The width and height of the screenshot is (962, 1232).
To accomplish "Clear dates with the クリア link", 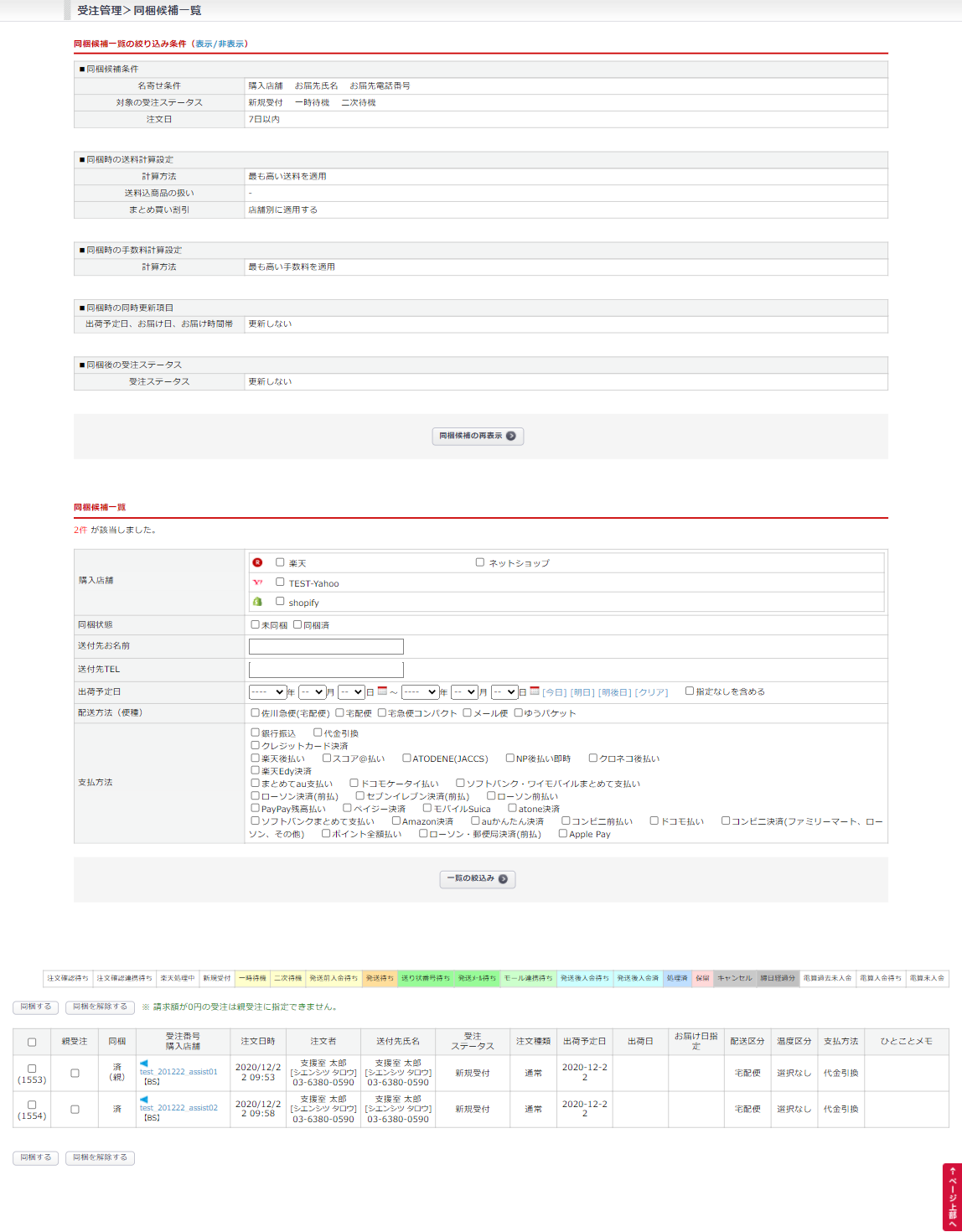I will (x=652, y=692).
